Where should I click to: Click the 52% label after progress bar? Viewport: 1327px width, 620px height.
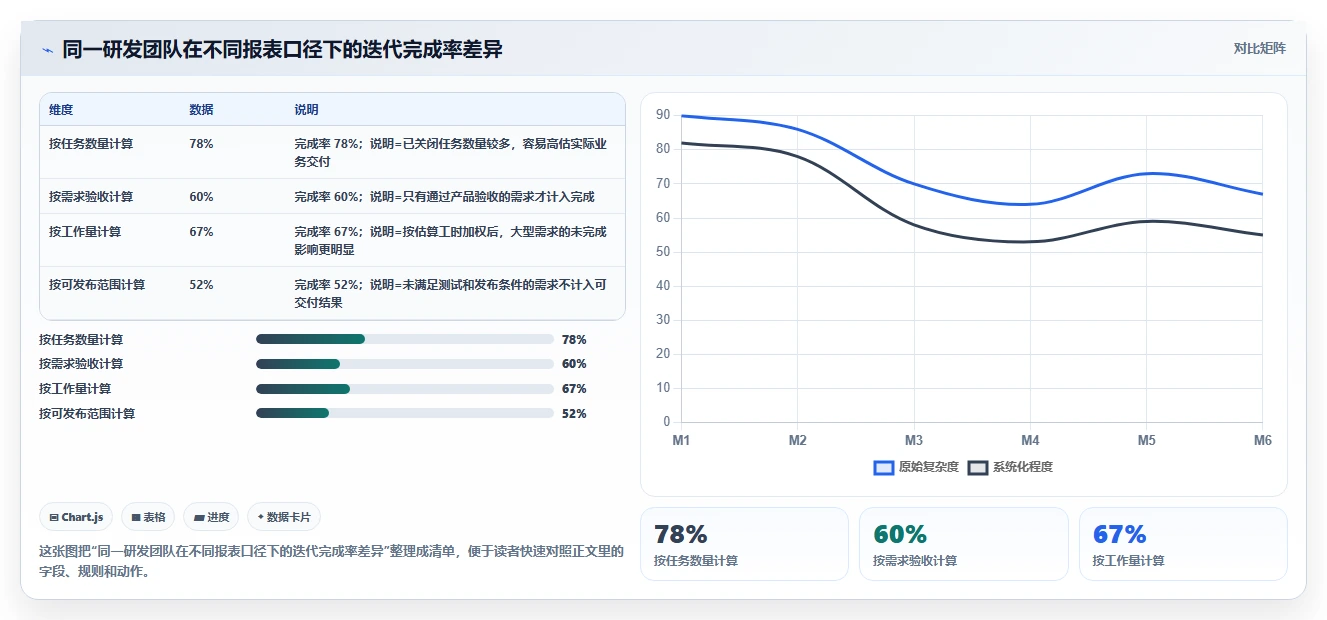click(x=574, y=414)
